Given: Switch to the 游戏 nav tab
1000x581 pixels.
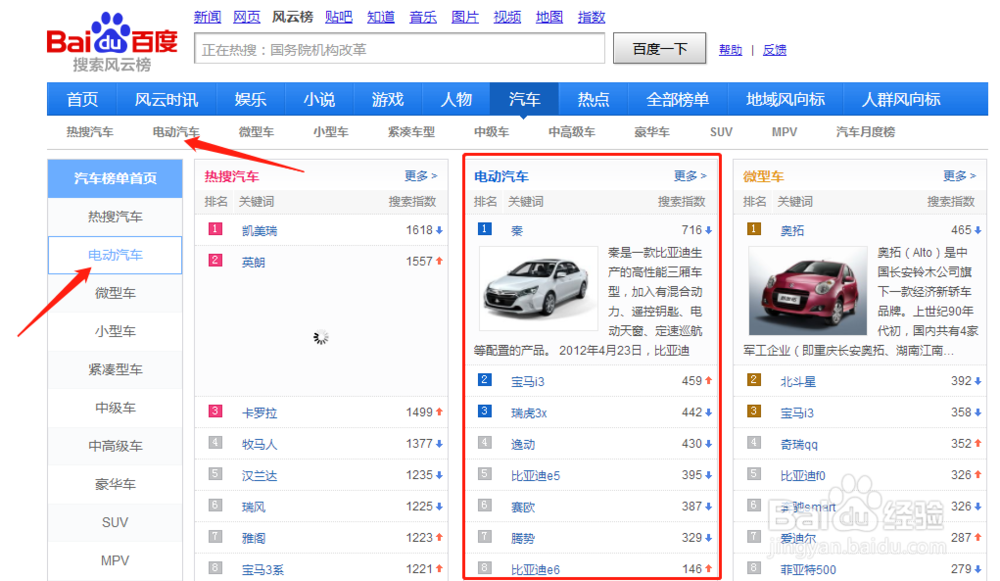Looking at the screenshot, I should pos(388,99).
